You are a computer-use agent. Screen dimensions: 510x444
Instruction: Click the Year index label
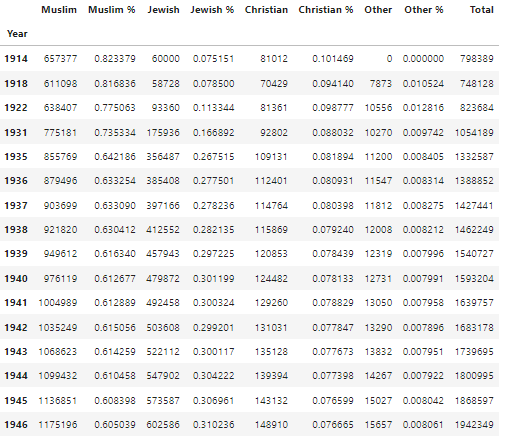(x=17, y=34)
